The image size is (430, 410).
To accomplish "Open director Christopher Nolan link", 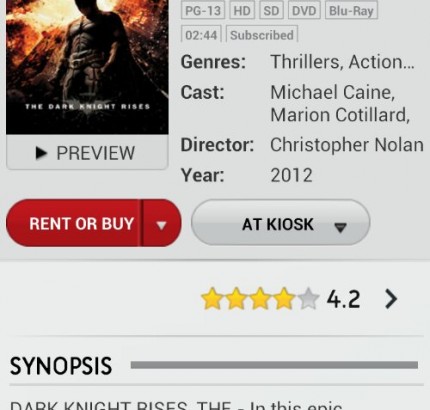I will [x=347, y=145].
